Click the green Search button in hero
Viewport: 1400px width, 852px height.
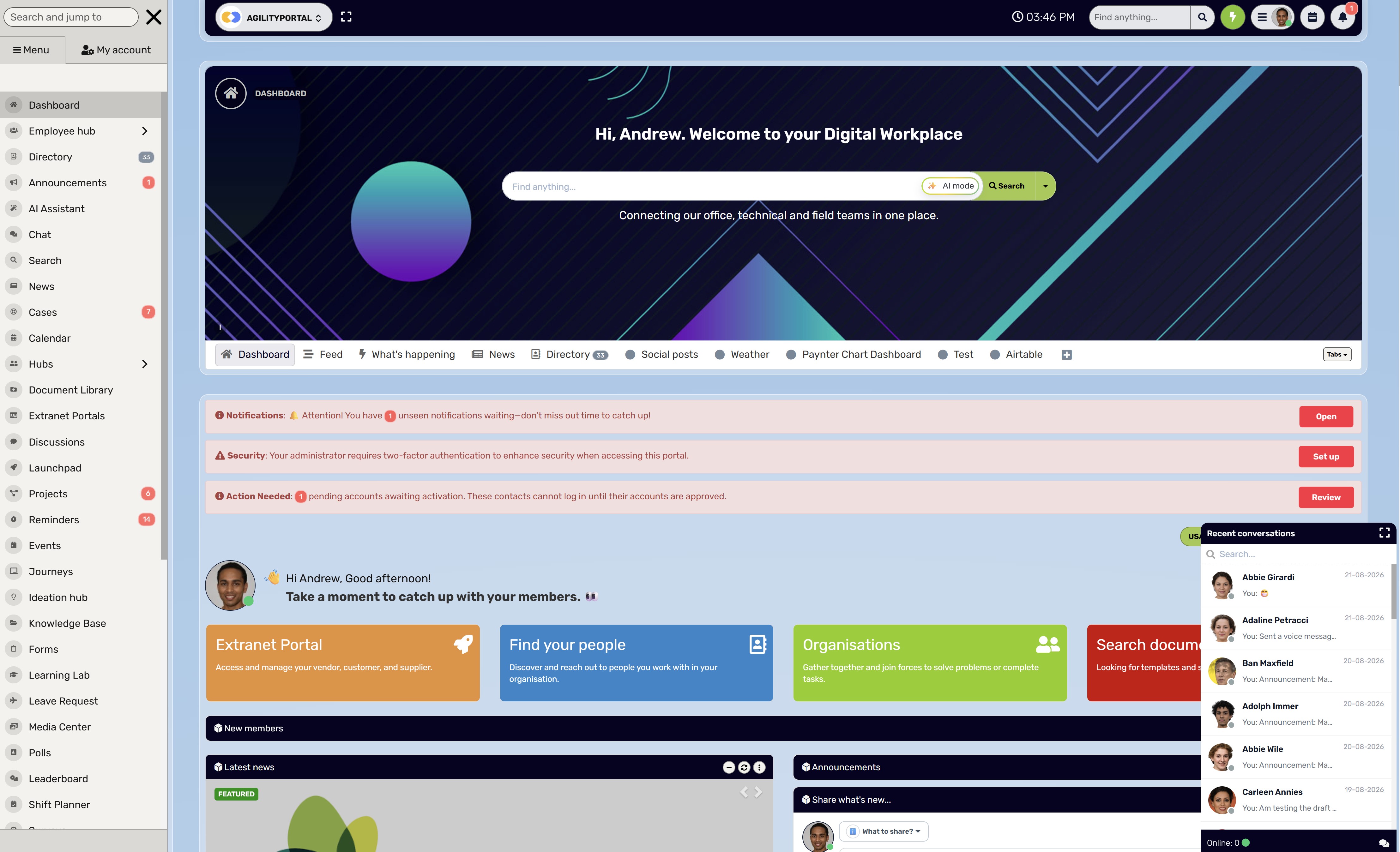coord(1007,186)
